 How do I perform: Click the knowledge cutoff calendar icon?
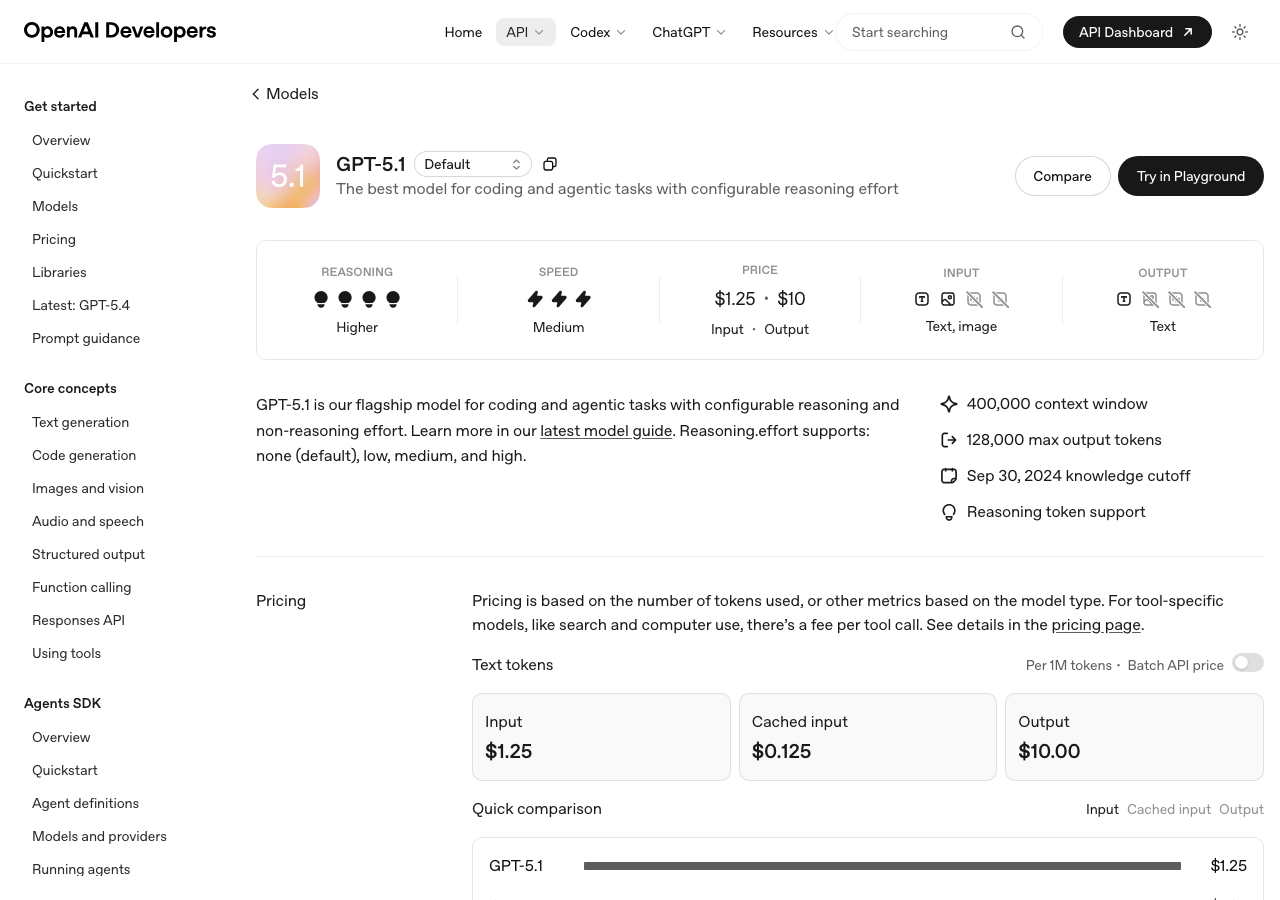point(949,476)
